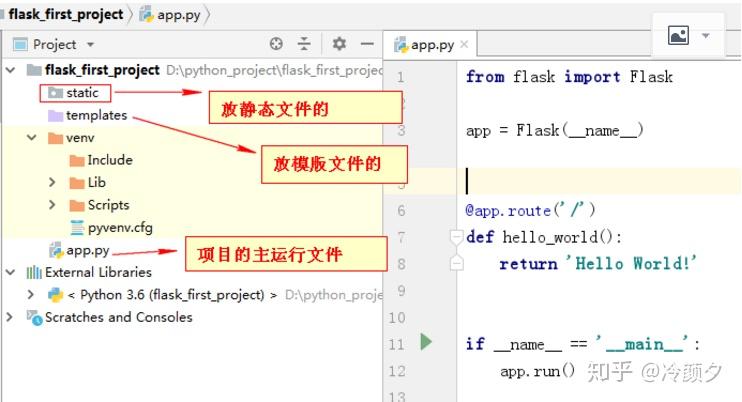The width and height of the screenshot is (742, 402).
Task: Click the Scratches and Consoles icon
Action: (34, 317)
